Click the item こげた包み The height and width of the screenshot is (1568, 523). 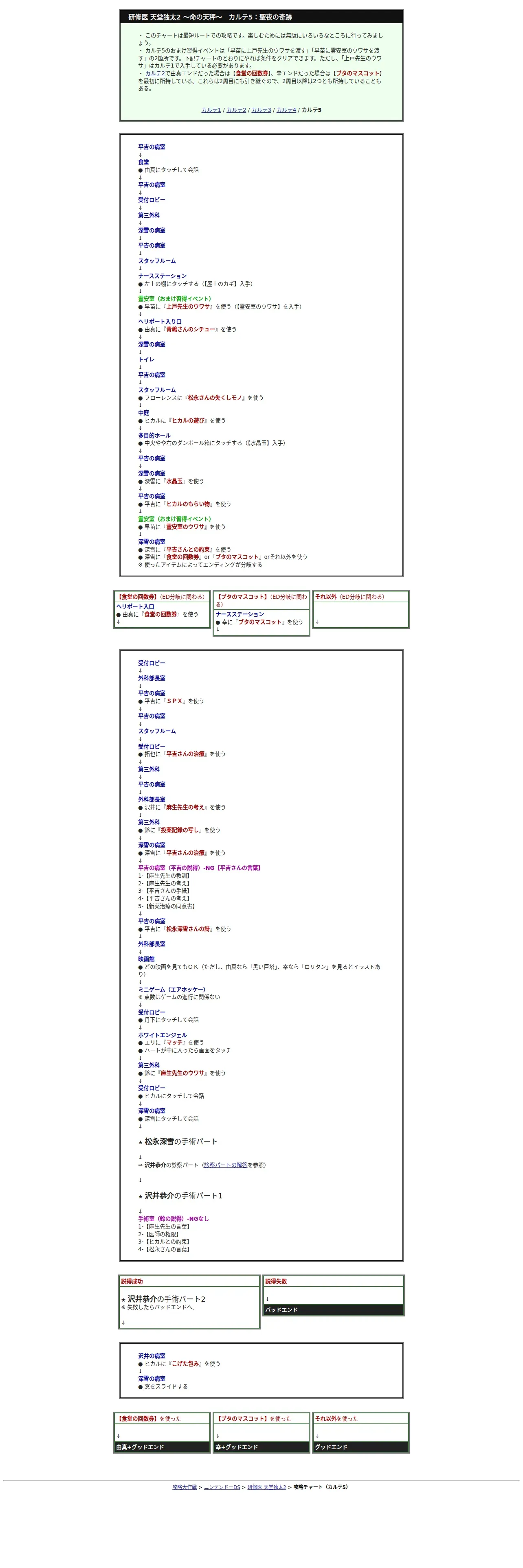186,1364
